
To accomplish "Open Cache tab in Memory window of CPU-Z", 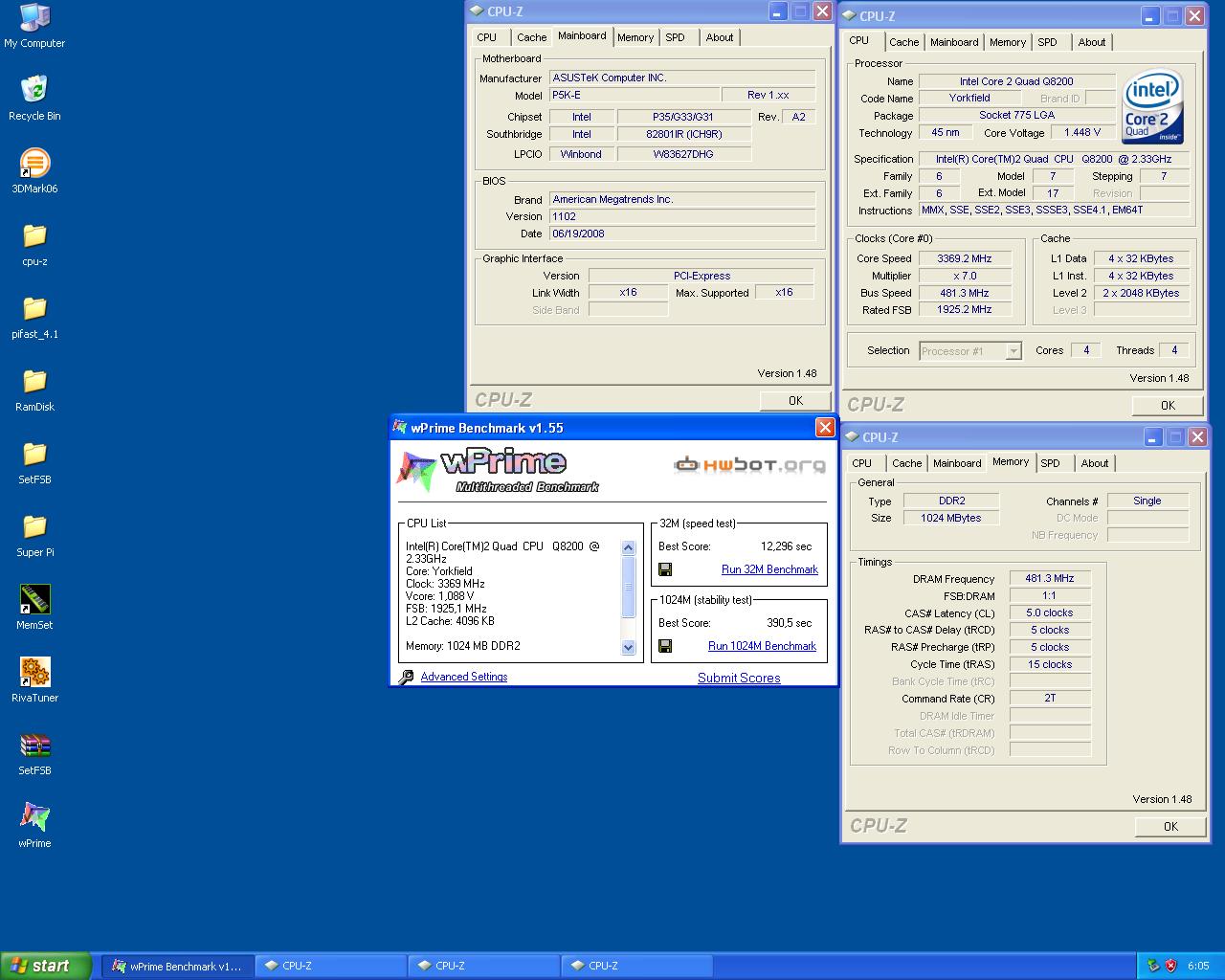I will (x=907, y=463).
